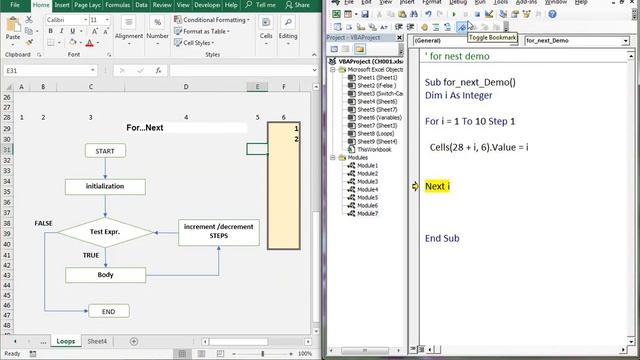Open the font size dropdown
The image size is (640, 360).
[x=107, y=20]
